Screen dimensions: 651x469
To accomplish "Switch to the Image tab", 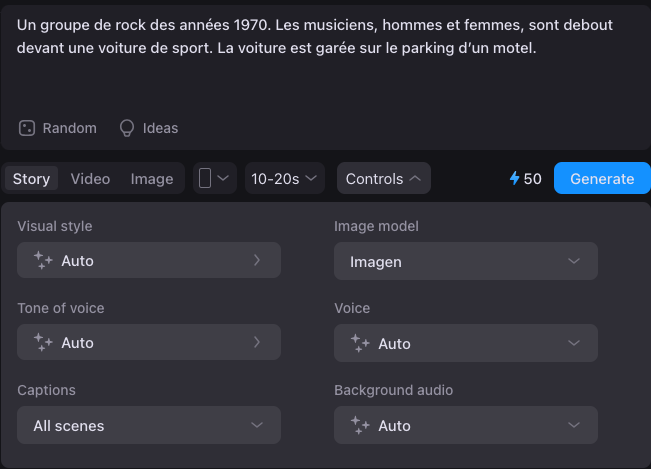I will [x=152, y=179].
